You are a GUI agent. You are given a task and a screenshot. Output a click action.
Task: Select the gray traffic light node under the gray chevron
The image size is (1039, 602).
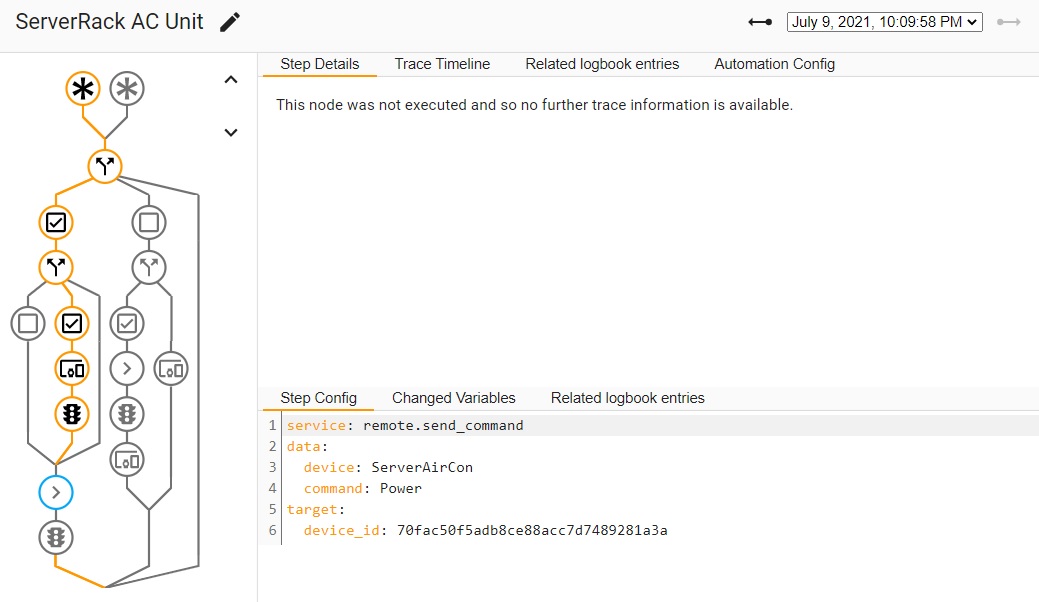(x=127, y=414)
